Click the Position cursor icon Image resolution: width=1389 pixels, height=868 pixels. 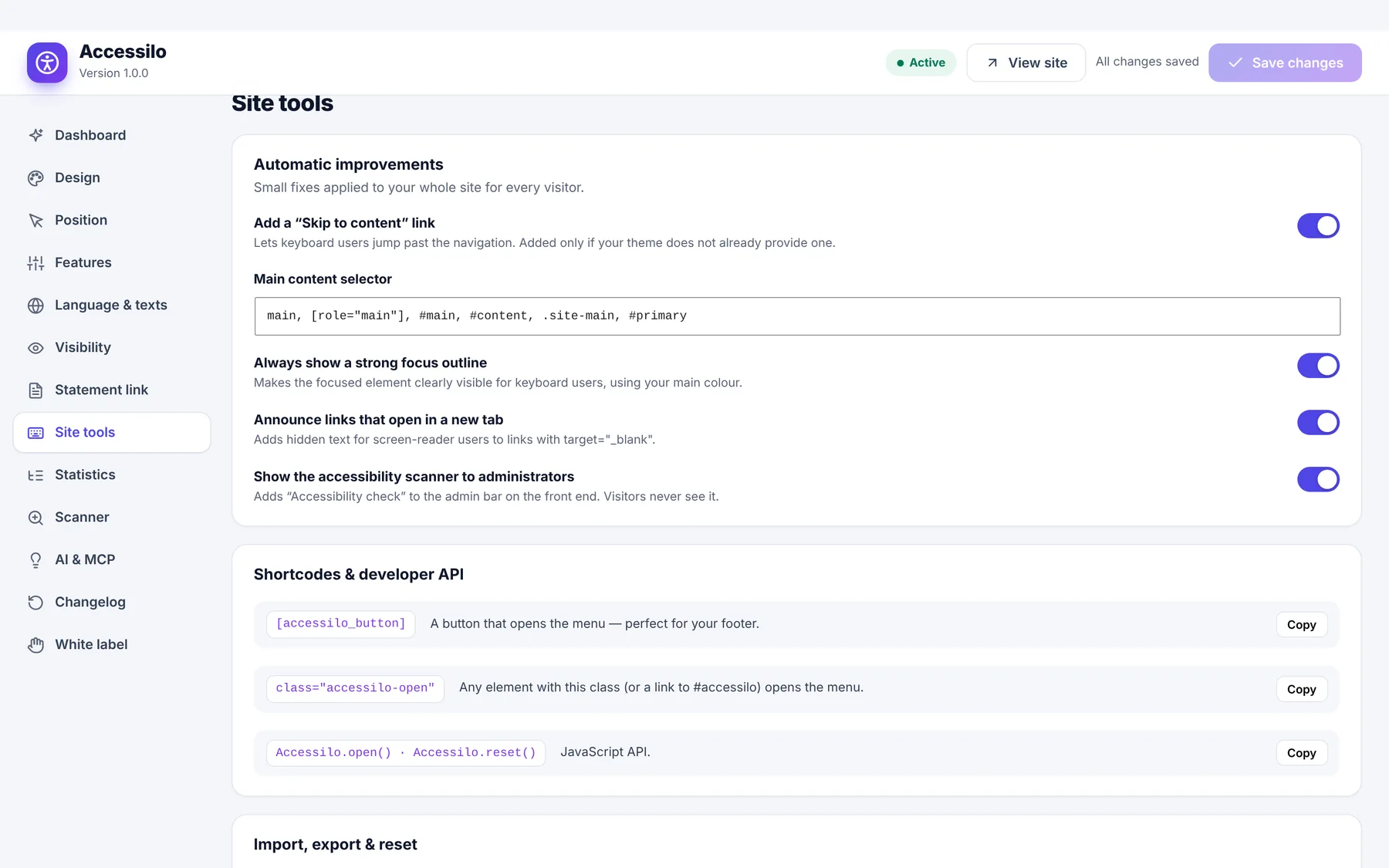[35, 221]
